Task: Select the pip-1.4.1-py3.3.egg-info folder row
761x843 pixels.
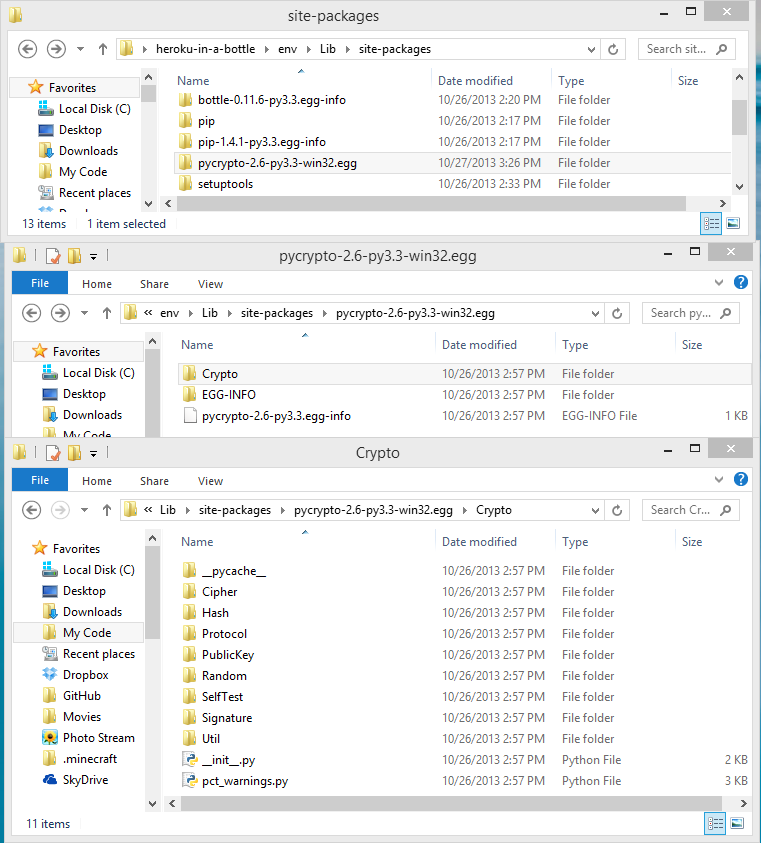Action: point(452,142)
